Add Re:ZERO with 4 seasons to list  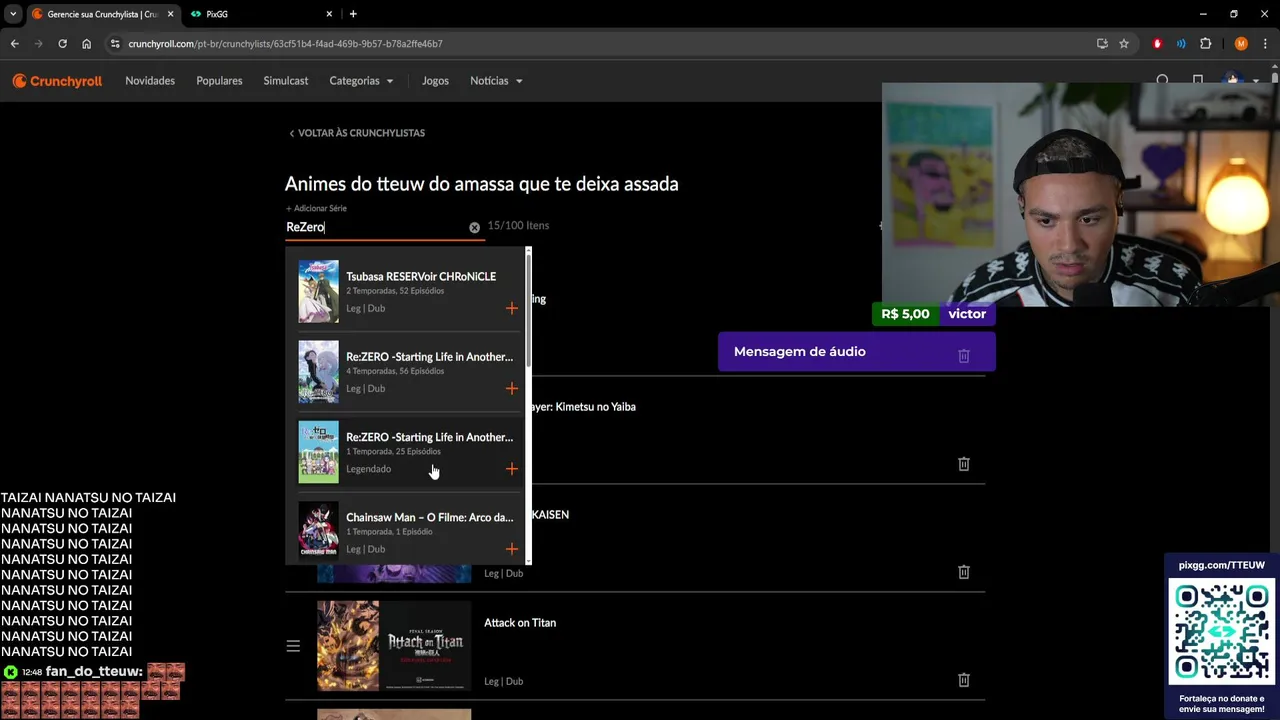(x=511, y=388)
